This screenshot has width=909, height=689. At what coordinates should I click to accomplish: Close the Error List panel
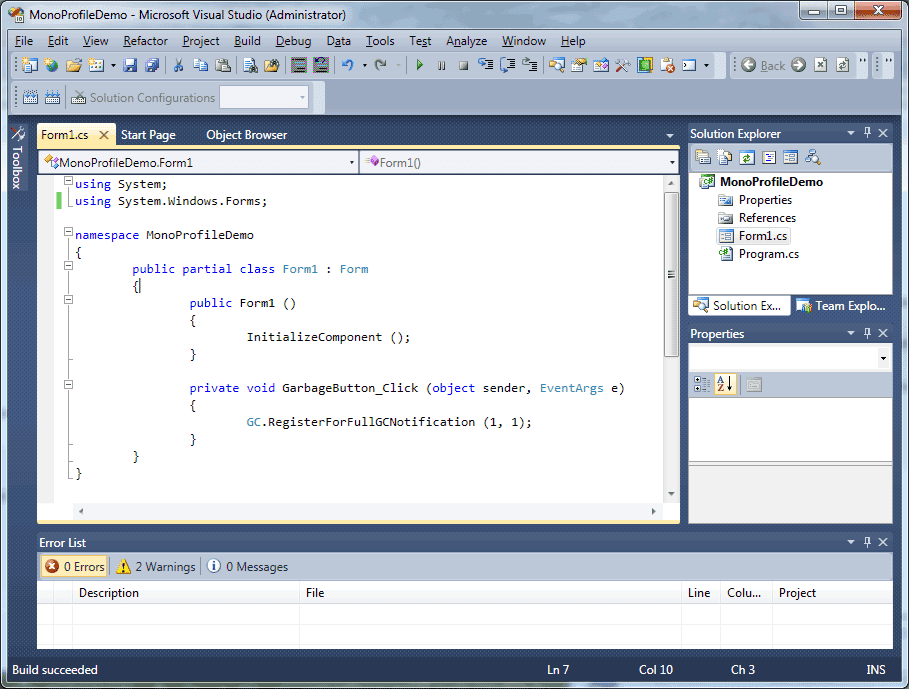click(x=883, y=542)
